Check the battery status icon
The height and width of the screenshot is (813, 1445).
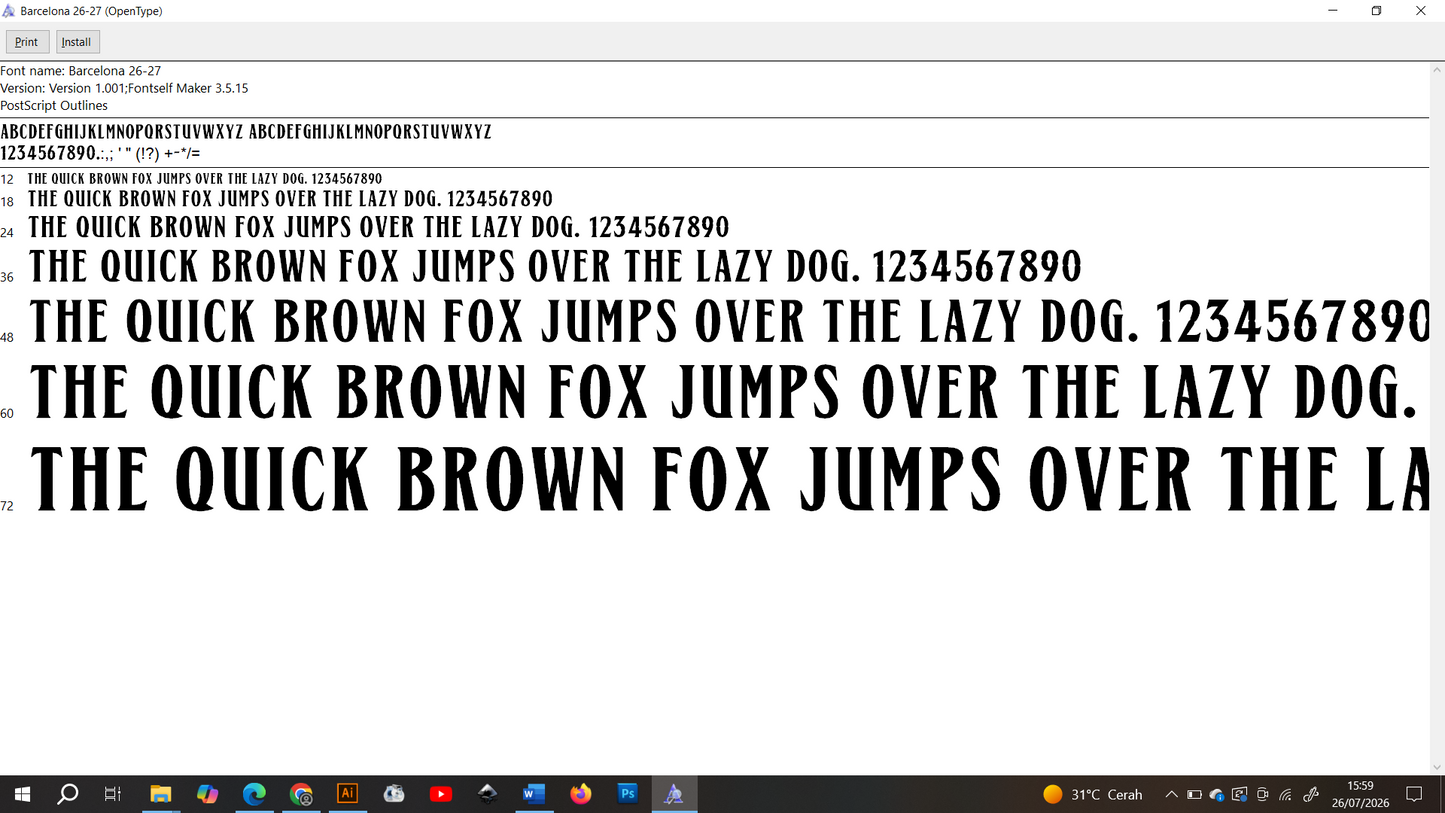click(1194, 794)
